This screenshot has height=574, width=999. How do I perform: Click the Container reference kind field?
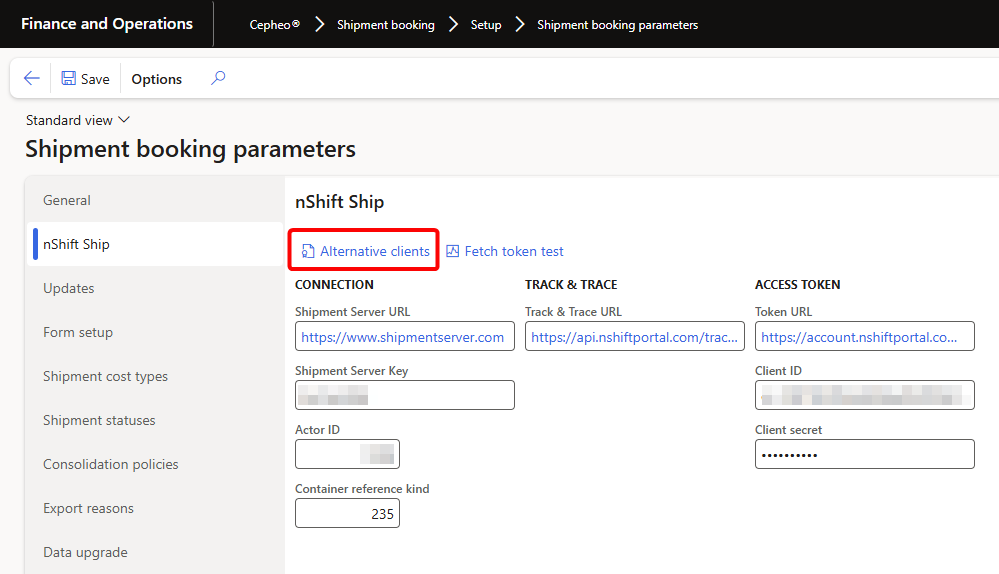pyautogui.click(x=347, y=513)
